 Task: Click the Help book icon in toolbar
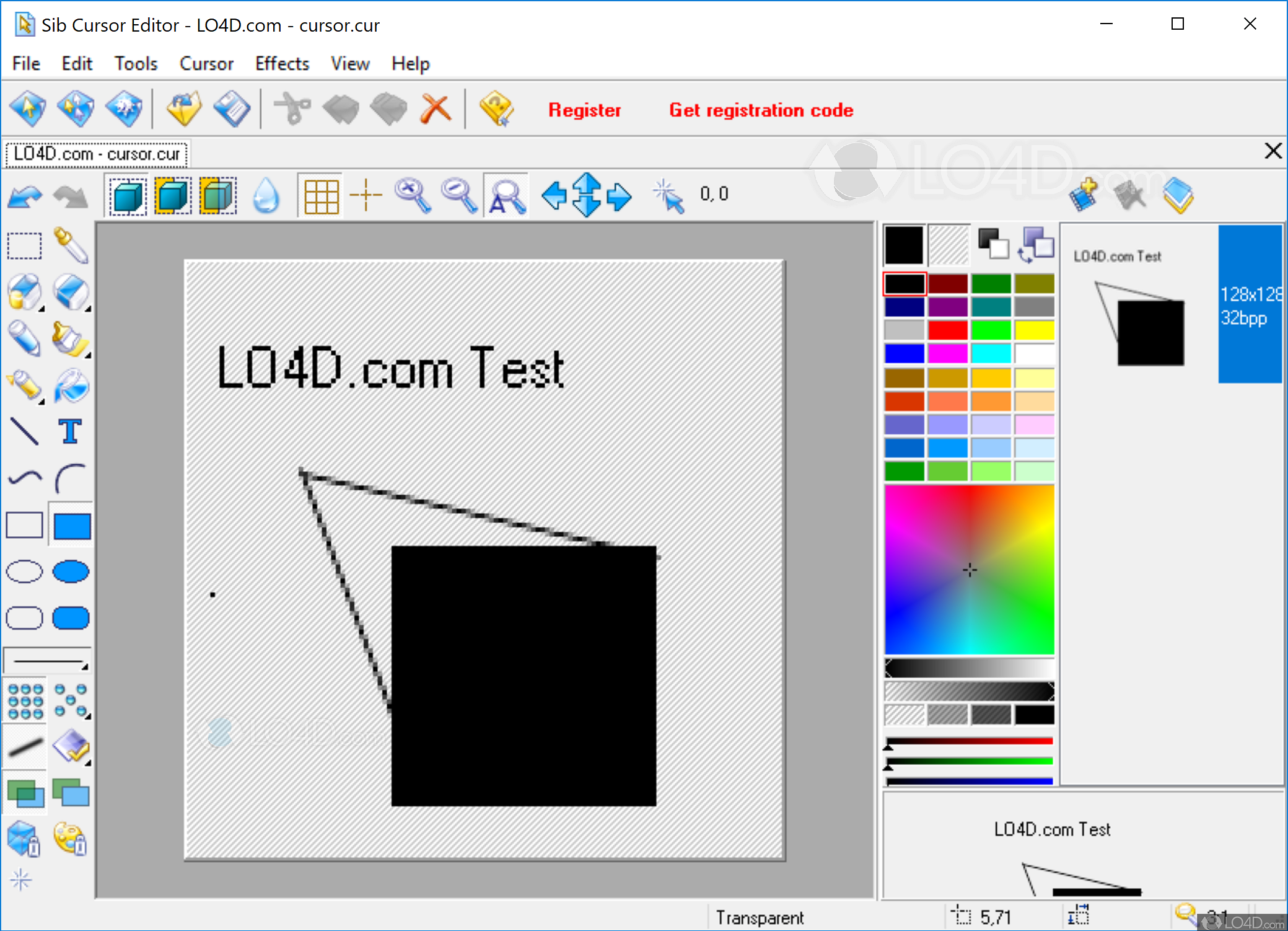click(496, 108)
